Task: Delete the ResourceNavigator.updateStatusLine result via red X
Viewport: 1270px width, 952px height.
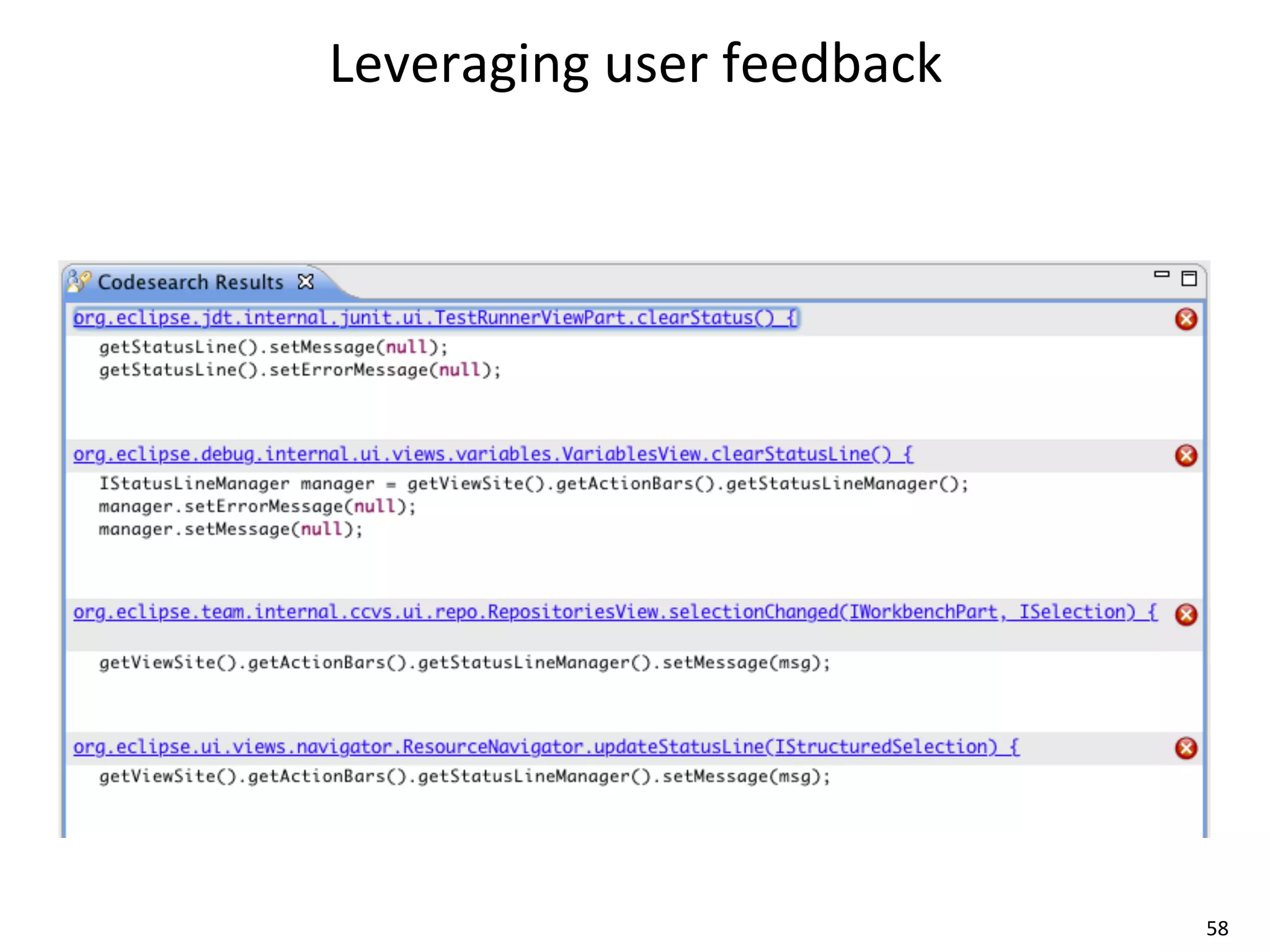Action: click(1186, 748)
